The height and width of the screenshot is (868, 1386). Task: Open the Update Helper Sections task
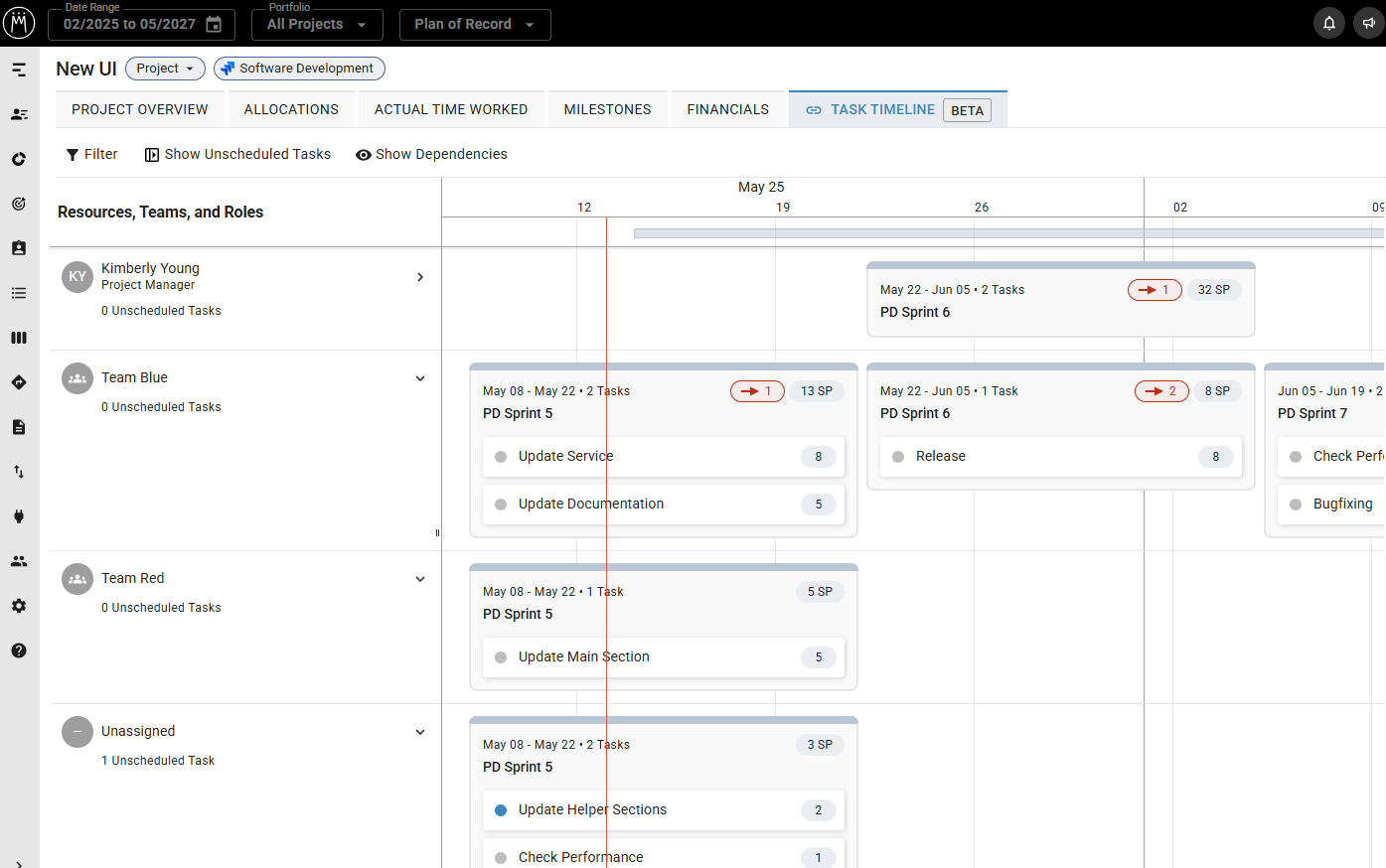pyautogui.click(x=664, y=810)
